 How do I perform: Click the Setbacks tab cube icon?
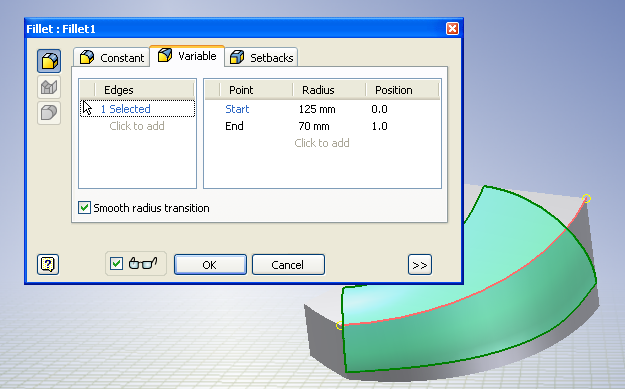click(237, 57)
